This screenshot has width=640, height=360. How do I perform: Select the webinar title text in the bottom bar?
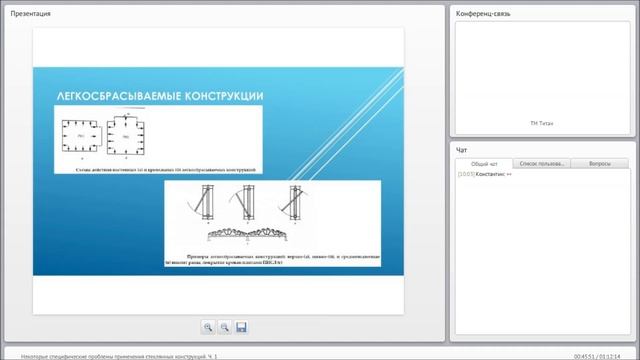pos(119,357)
